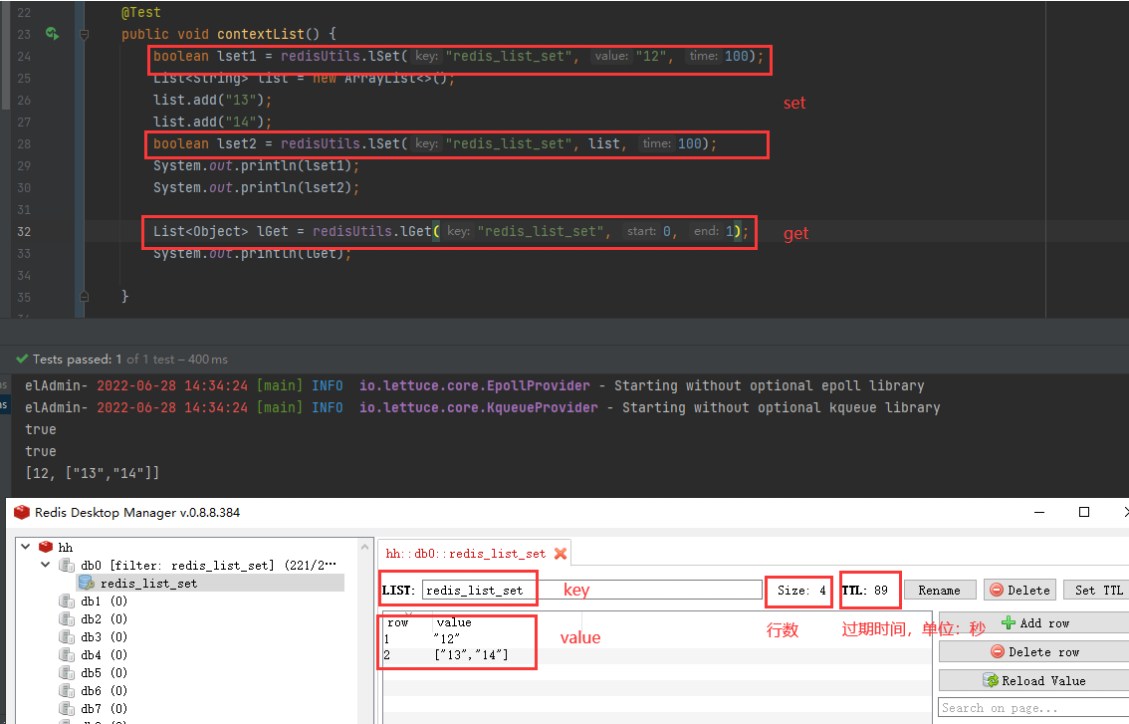
Task: Click the Set TTL button
Action: pyautogui.click(x=1098, y=590)
